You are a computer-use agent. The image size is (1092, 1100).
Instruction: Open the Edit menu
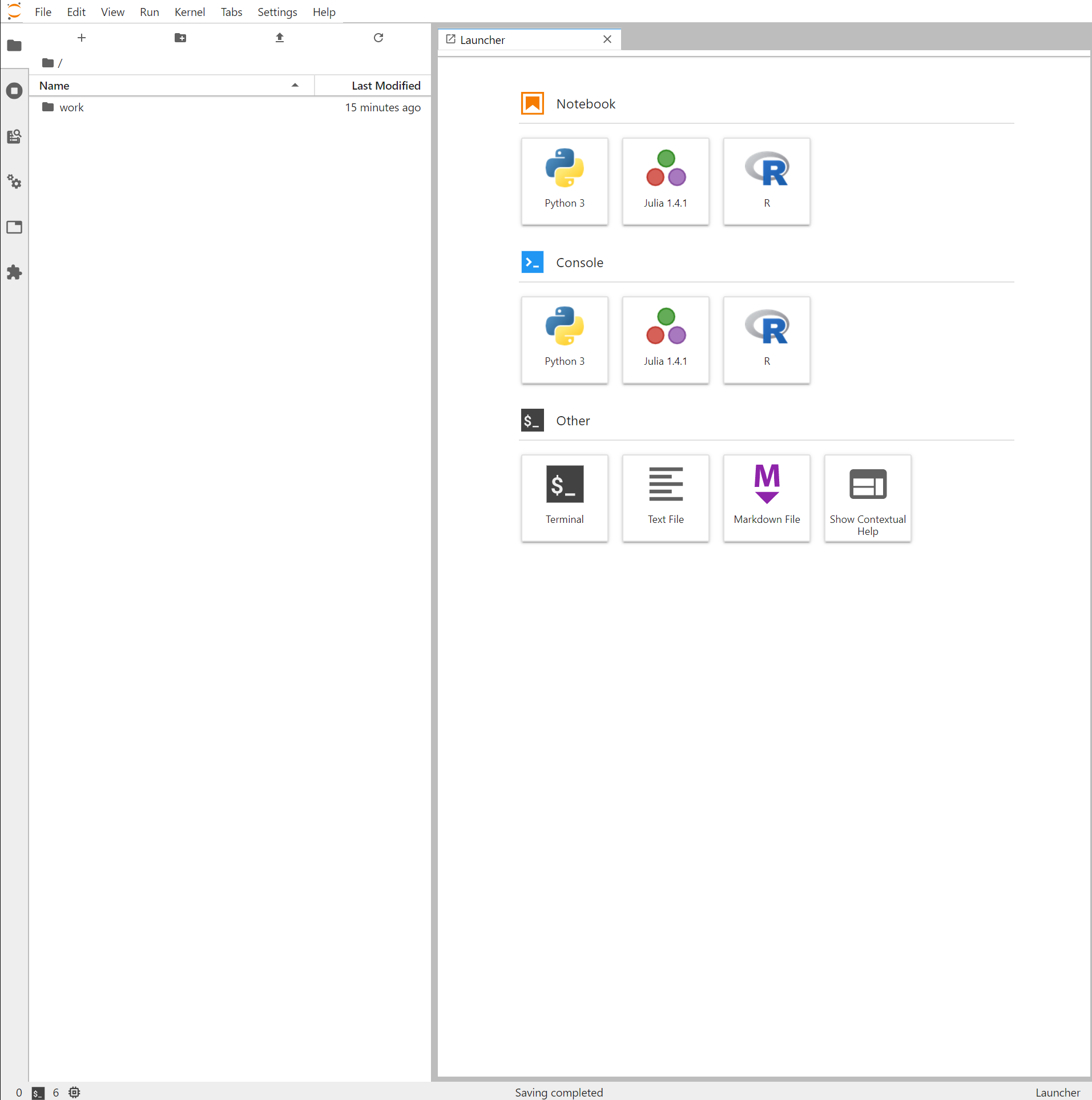tap(76, 12)
